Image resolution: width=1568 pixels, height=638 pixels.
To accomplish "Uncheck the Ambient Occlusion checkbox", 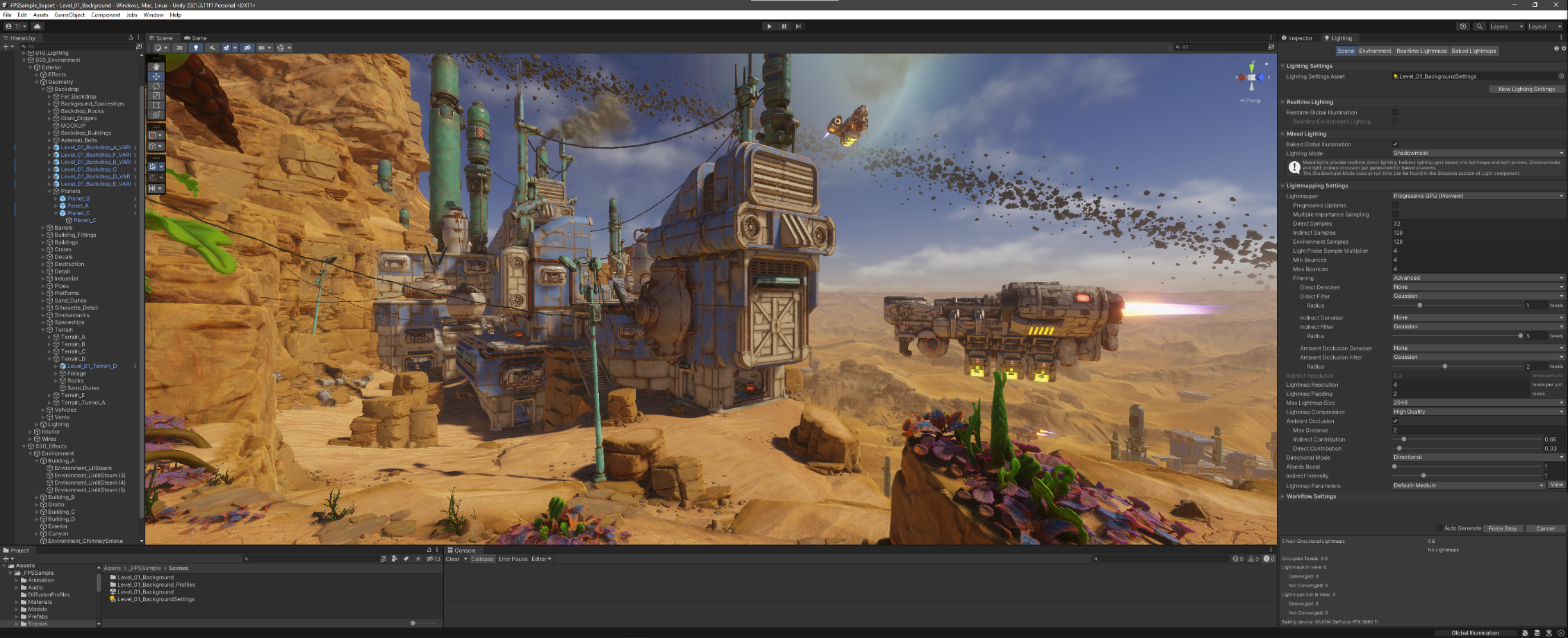I will point(1395,421).
